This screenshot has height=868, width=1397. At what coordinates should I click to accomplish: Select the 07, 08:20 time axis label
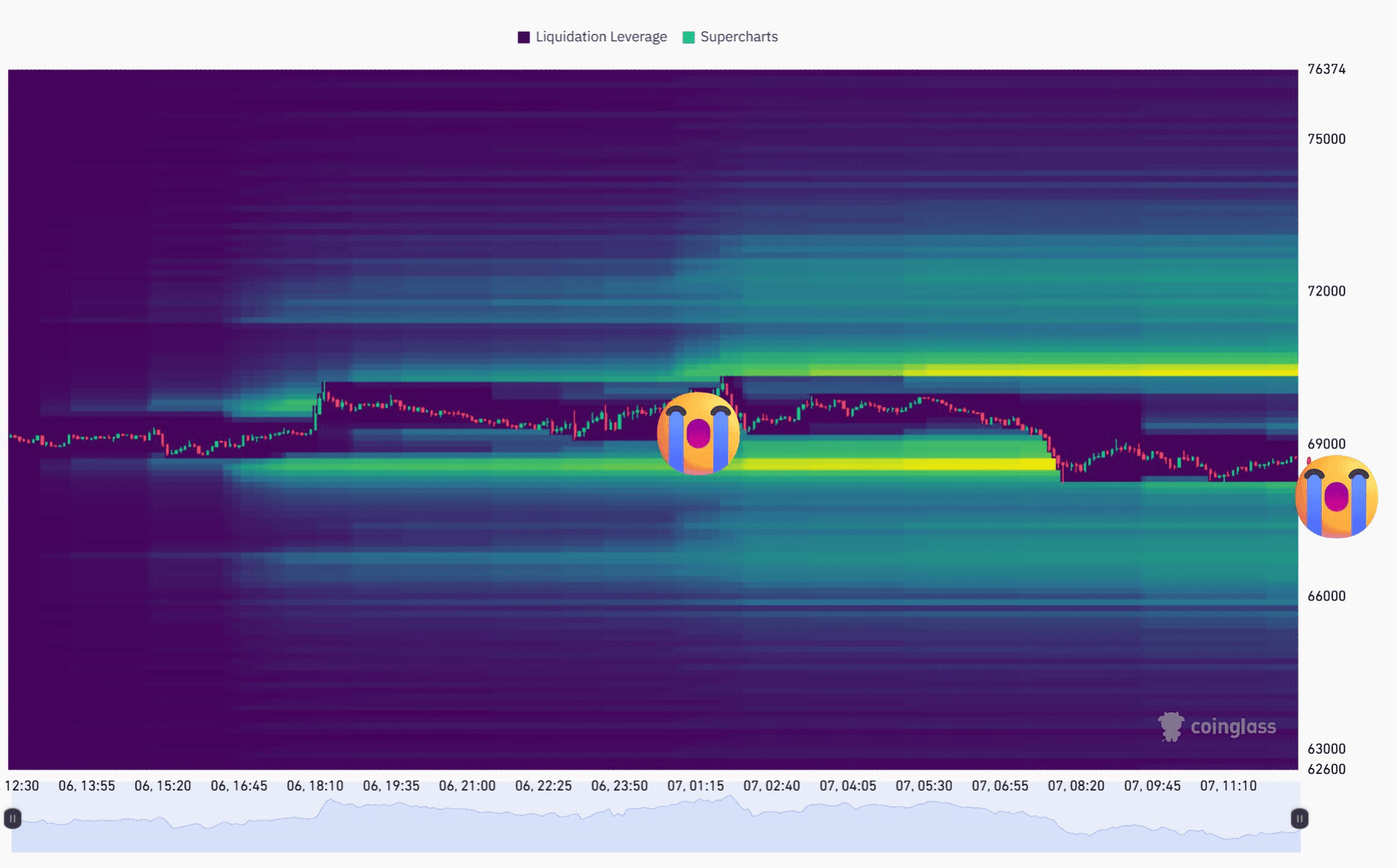pos(1076,786)
